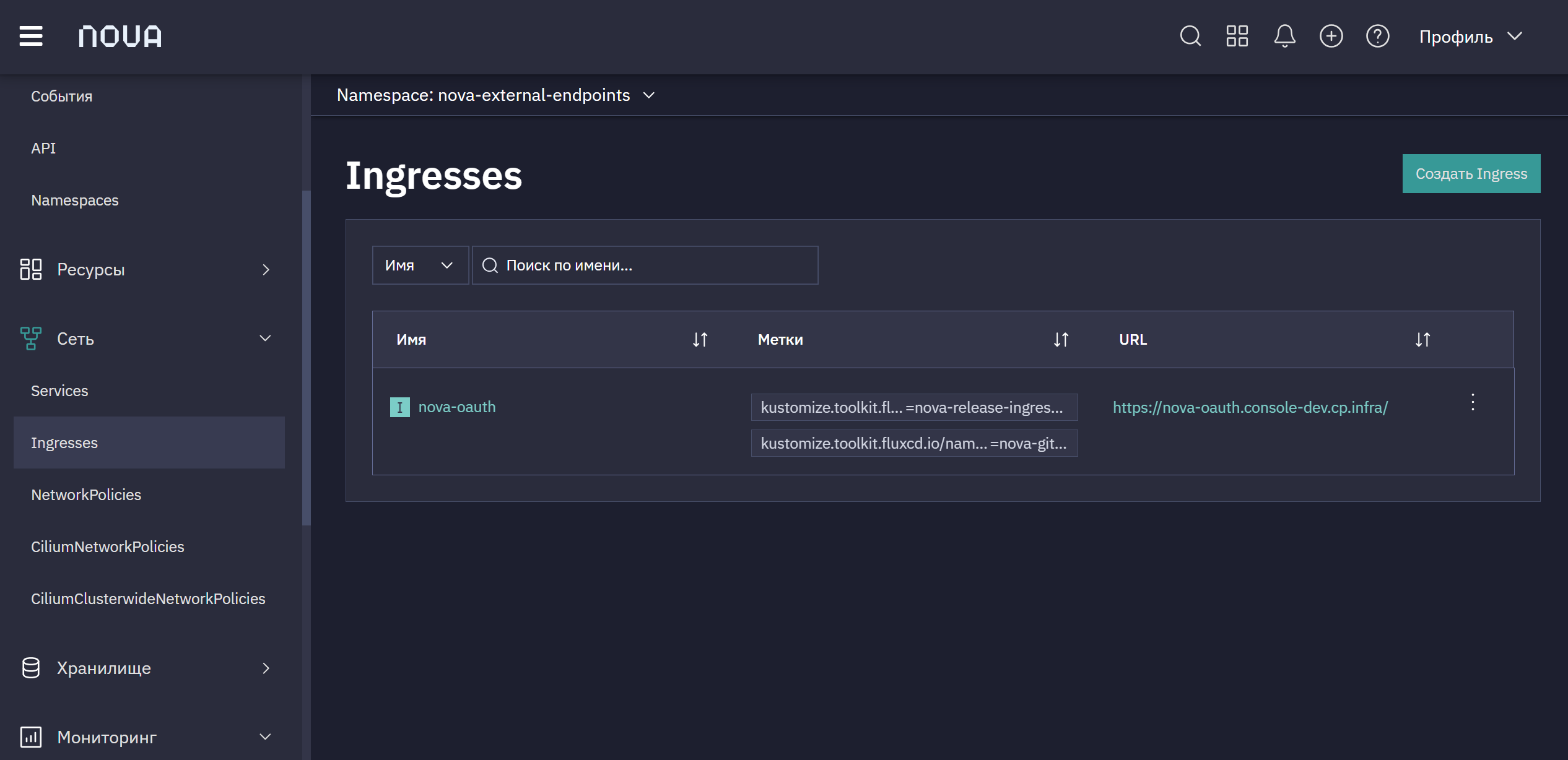
Task: Open the help question mark icon
Action: point(1378,36)
